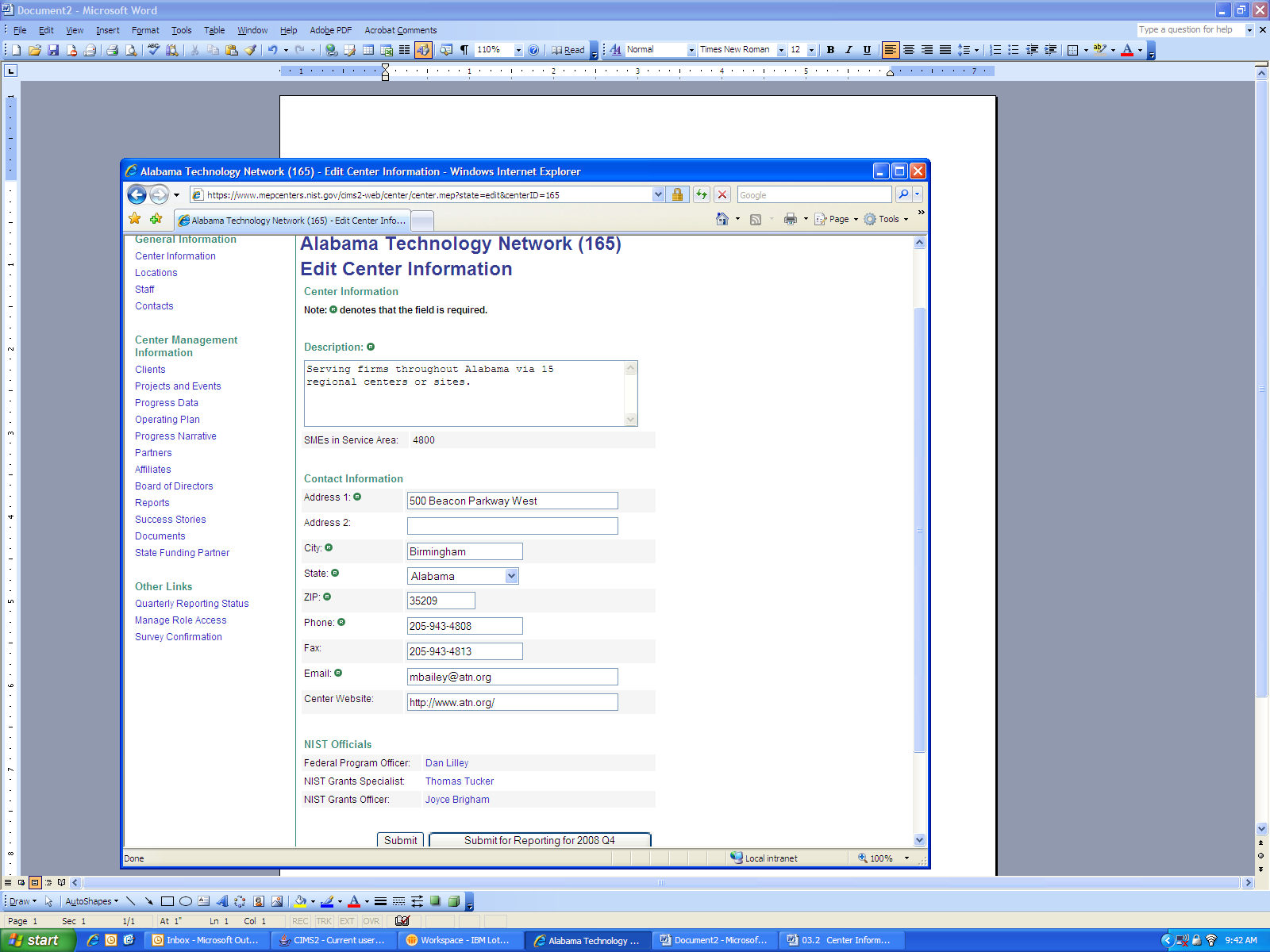Stop loading the page in Internet Explorer
The width and height of the screenshot is (1270, 952).
(x=722, y=194)
